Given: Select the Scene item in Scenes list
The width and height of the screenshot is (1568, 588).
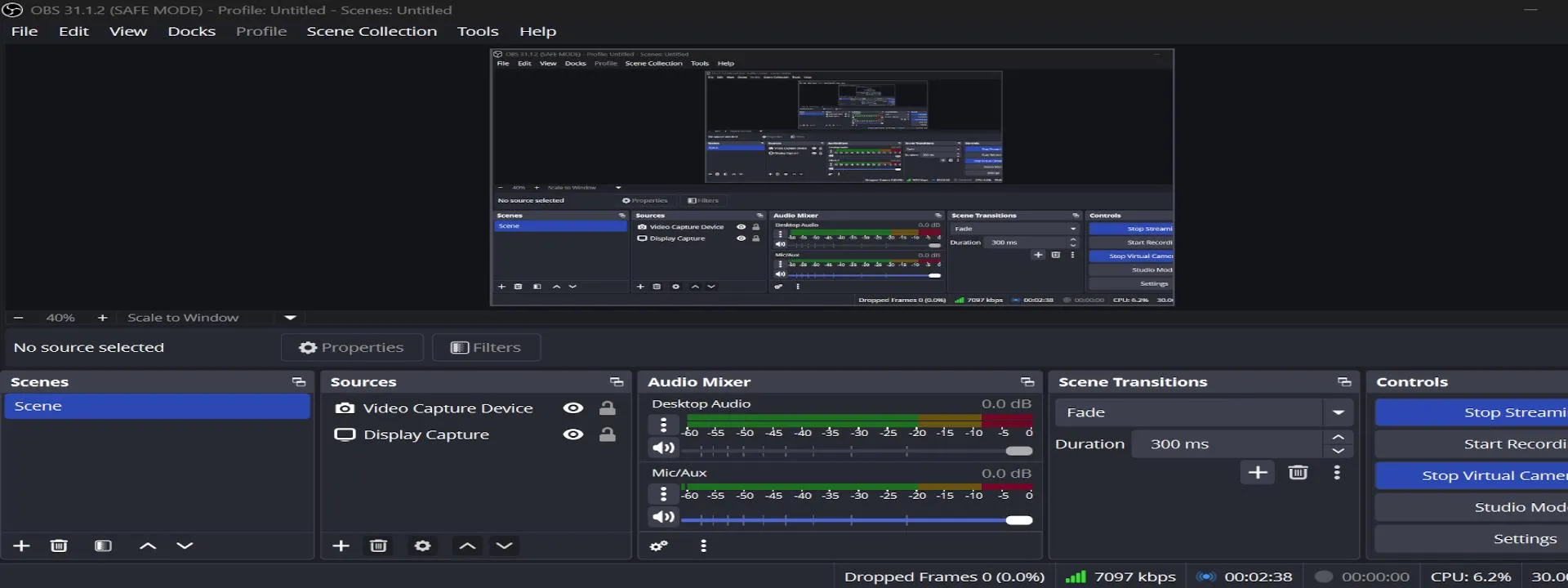Looking at the screenshot, I should click(157, 407).
